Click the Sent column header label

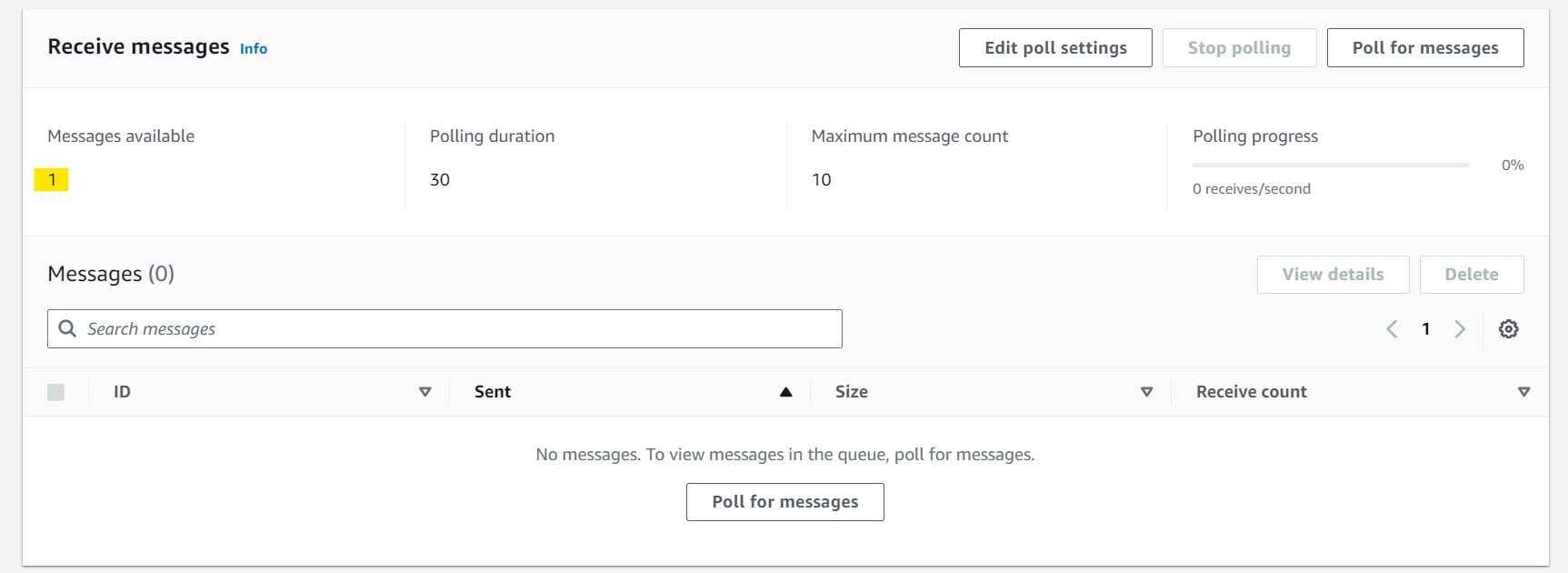493,392
